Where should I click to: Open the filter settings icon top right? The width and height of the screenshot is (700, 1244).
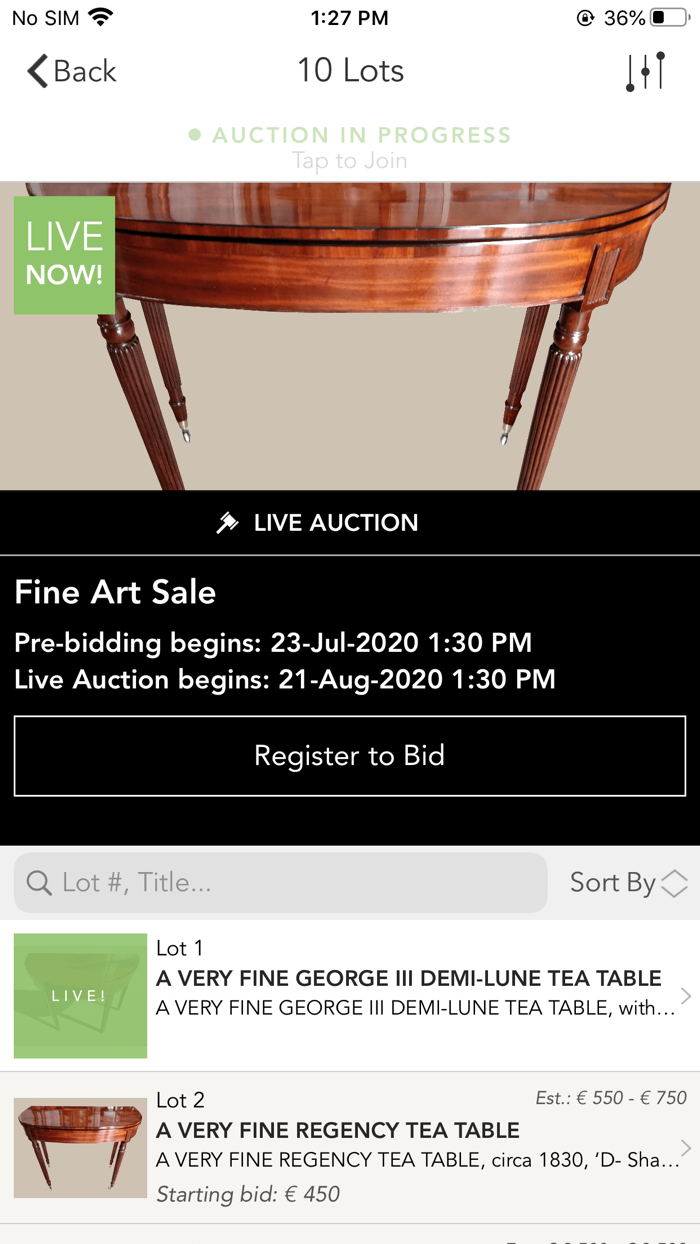tap(646, 70)
